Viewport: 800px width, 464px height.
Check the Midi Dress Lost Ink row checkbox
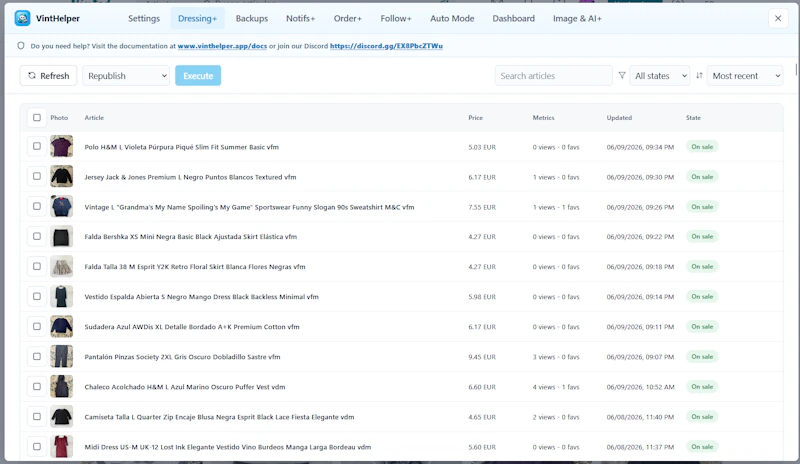coord(37,447)
